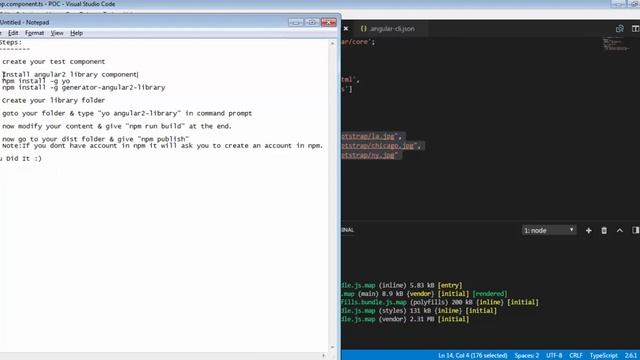Click Notepad's vertical scrollbar up arrow
Image resolution: width=640 pixels, height=360 pixels.
[332, 43]
